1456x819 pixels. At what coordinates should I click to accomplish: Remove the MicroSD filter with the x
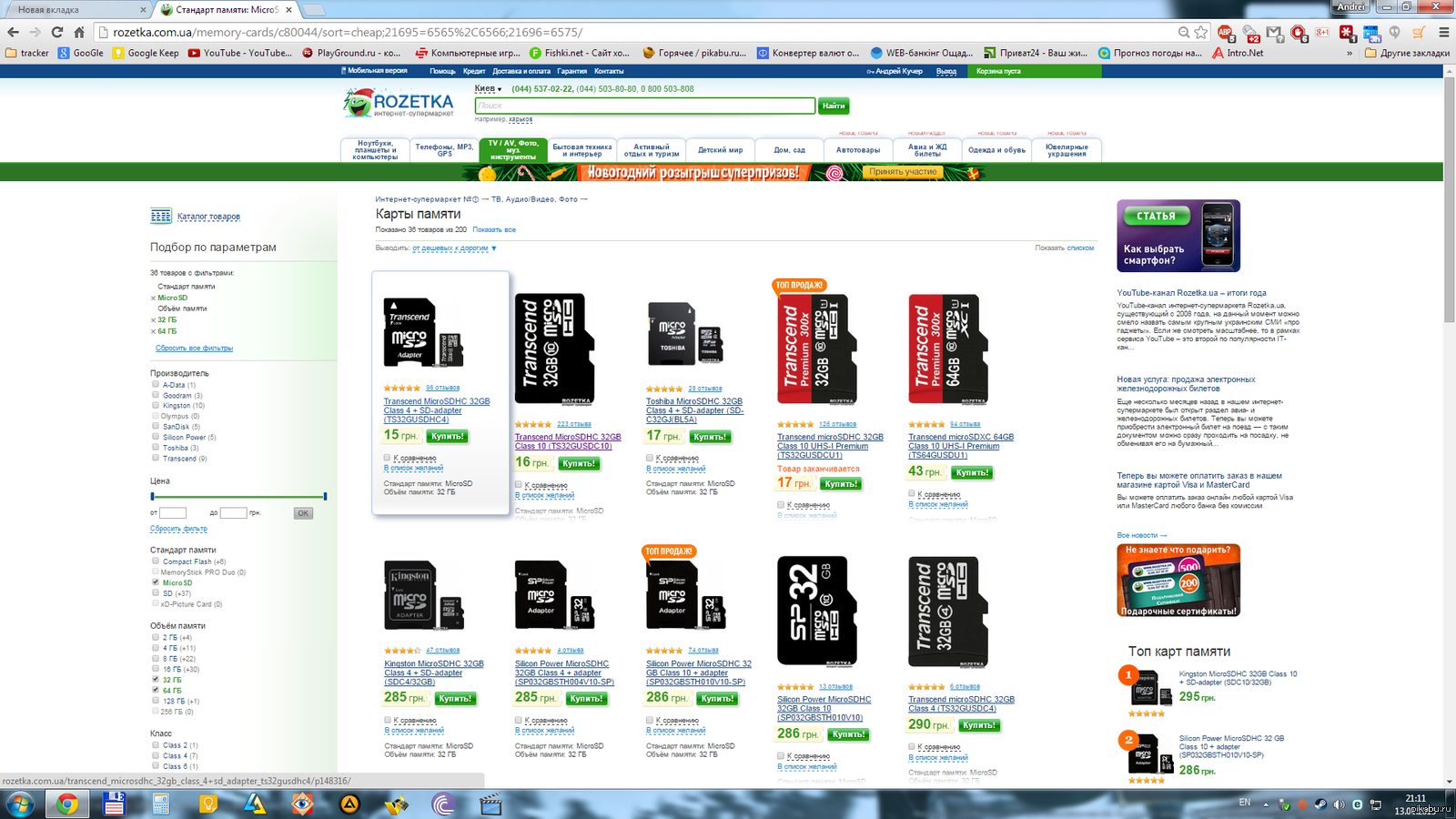(x=153, y=298)
